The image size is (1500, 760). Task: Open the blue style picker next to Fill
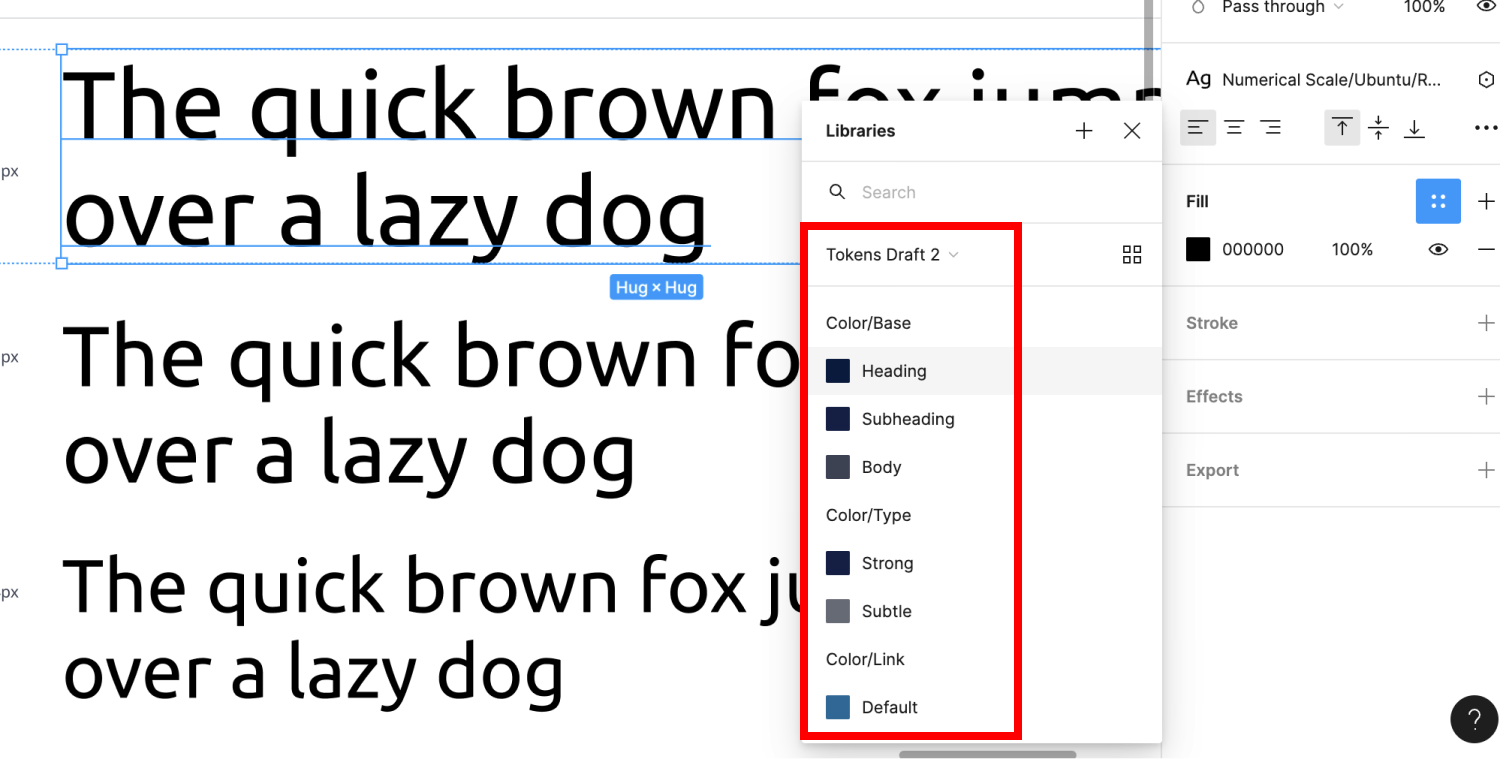click(1438, 201)
